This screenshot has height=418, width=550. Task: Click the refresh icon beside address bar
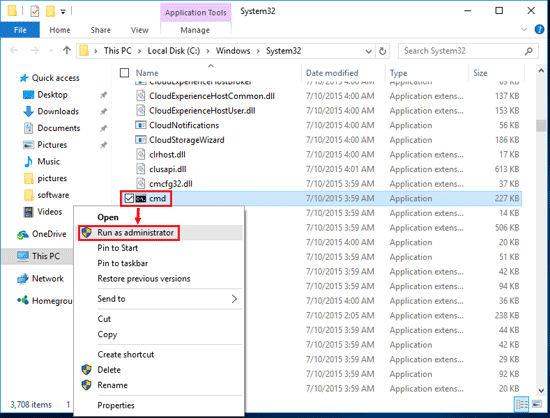382,51
